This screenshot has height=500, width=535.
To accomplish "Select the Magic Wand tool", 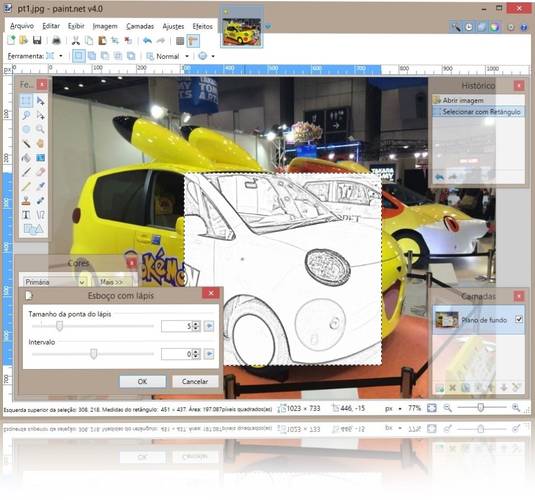I will tap(26, 143).
